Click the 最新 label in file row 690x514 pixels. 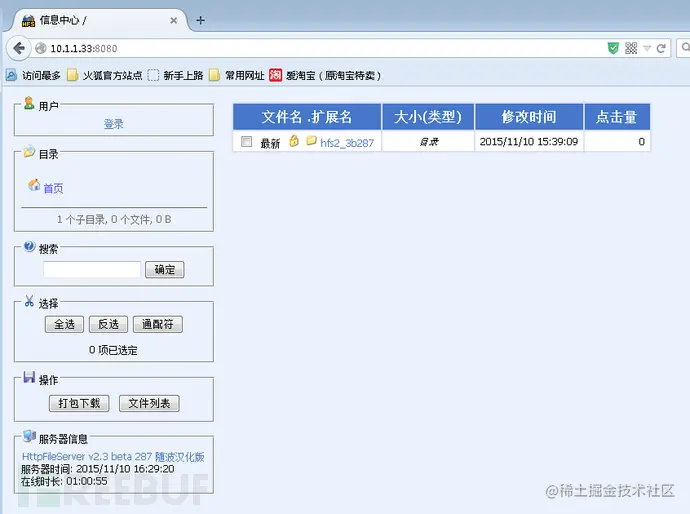(x=270, y=143)
